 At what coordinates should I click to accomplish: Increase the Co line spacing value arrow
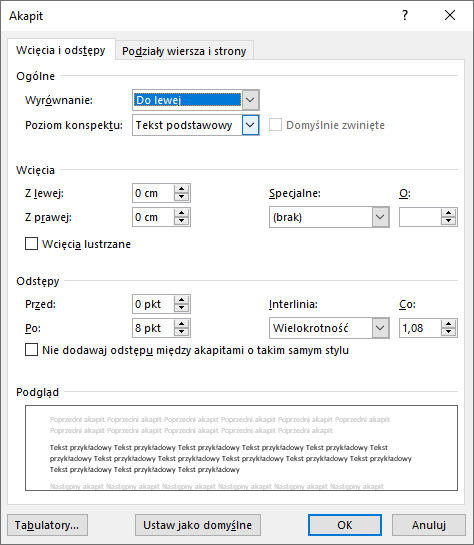pos(449,324)
